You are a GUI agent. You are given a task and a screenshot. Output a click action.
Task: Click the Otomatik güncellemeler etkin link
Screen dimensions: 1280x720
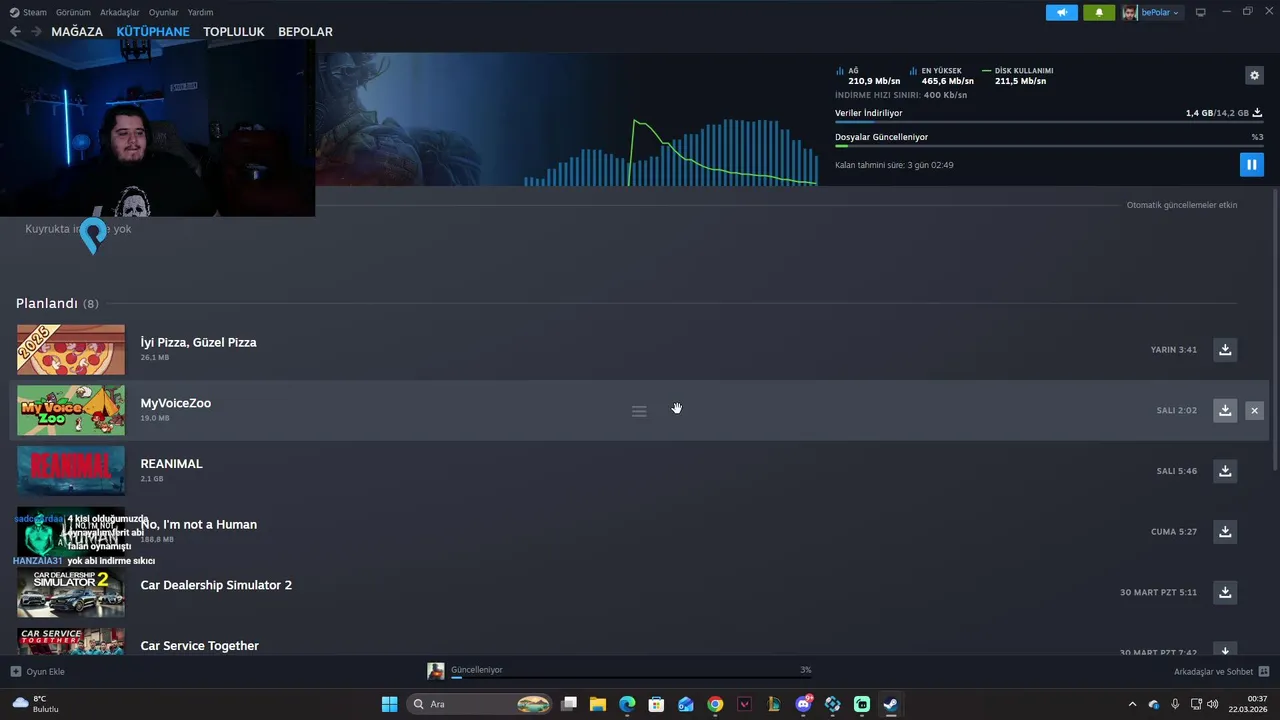pyautogui.click(x=1182, y=205)
